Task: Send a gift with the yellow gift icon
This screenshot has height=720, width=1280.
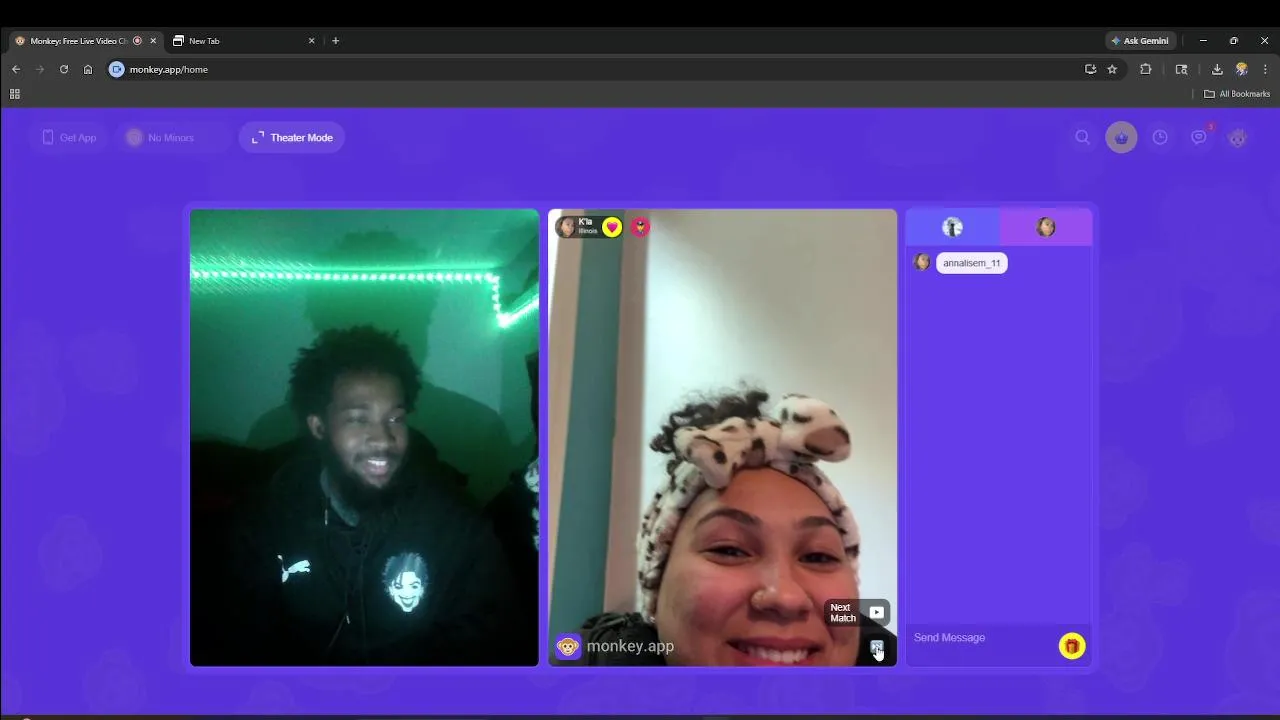Action: tap(1072, 646)
